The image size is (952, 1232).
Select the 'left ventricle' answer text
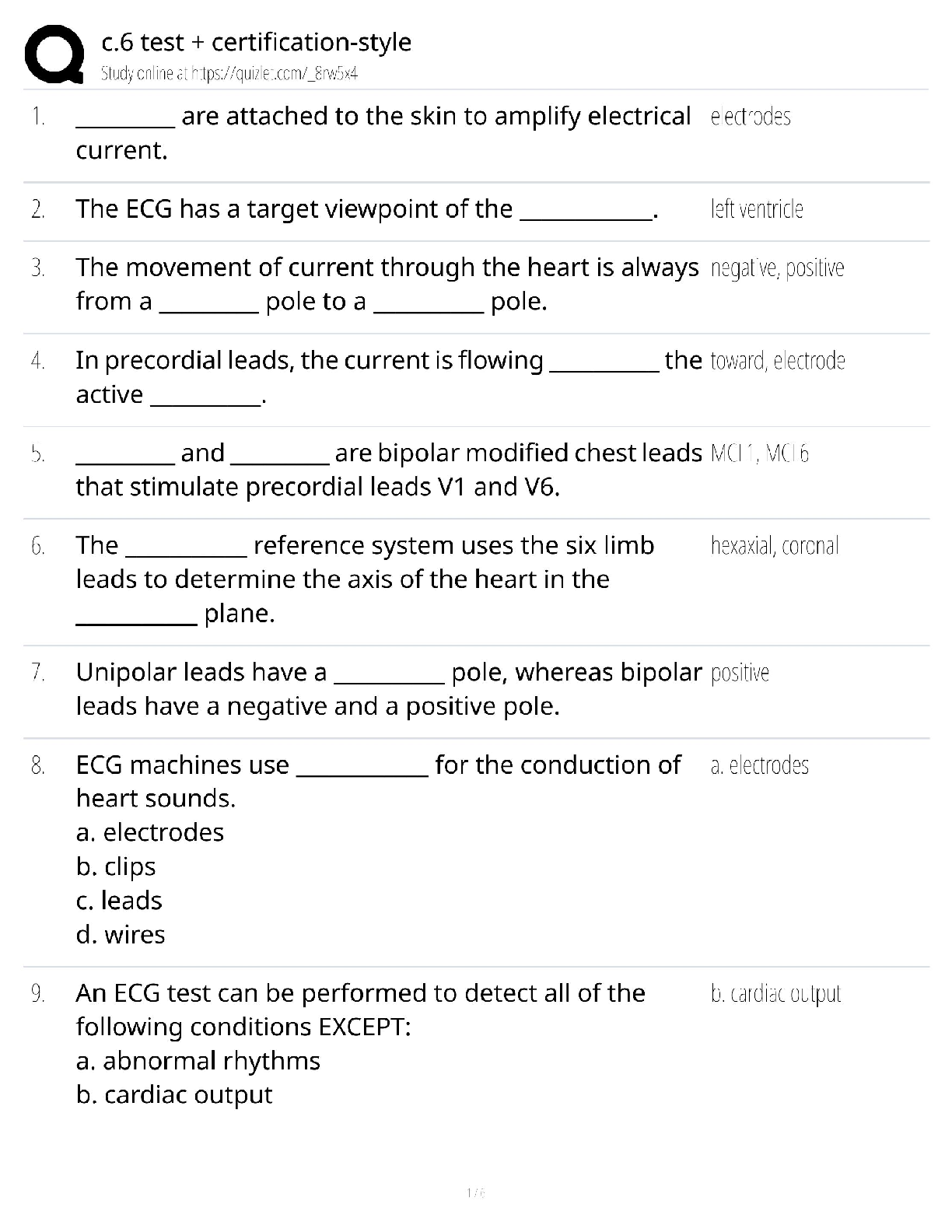coord(757,209)
